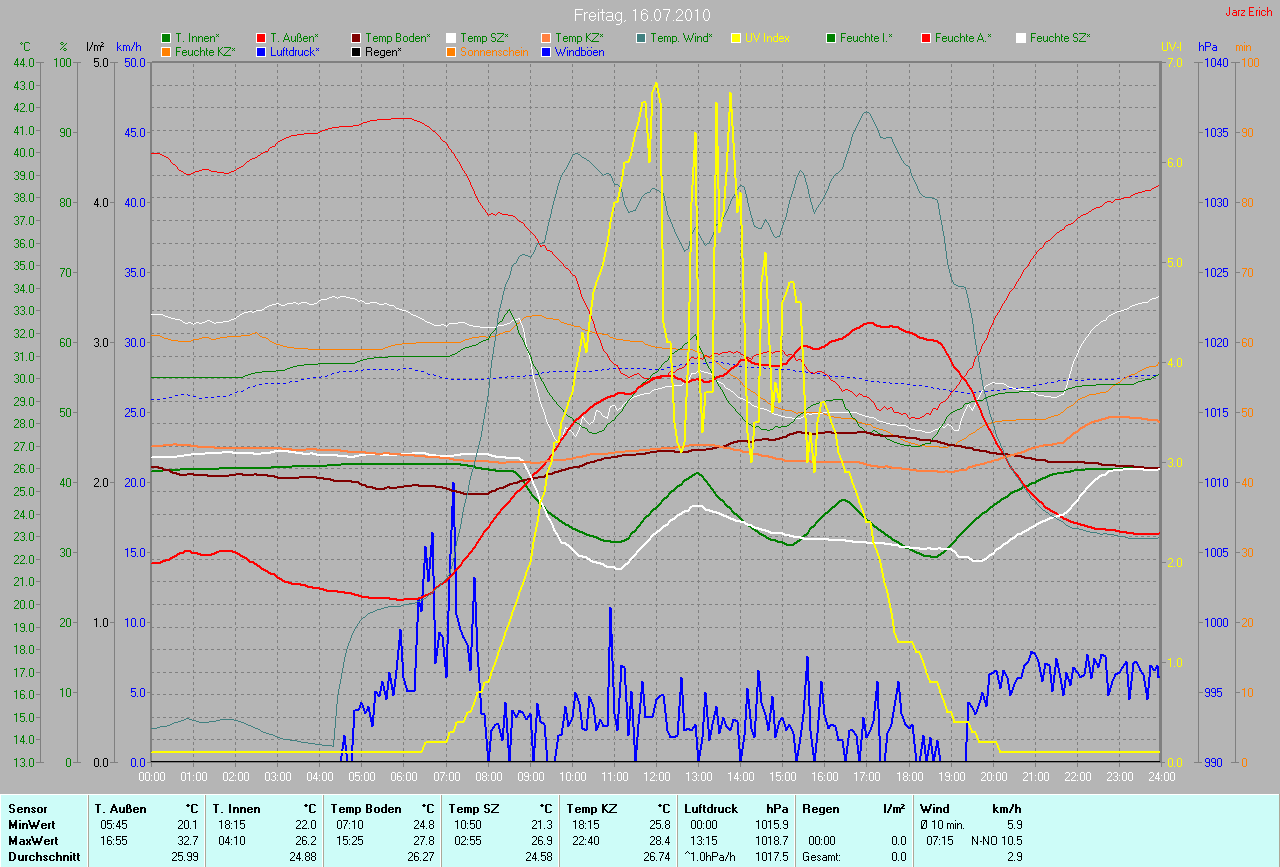
Task: Select the 'Temp Boden*' legend label
Action: (x=398, y=38)
